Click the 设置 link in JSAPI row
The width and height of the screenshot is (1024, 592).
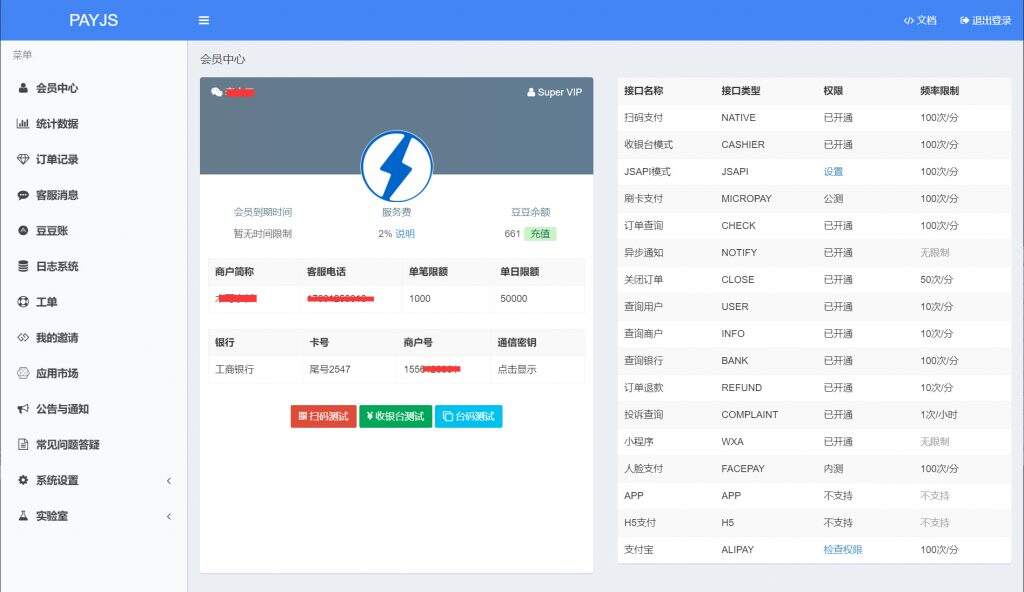pos(833,171)
